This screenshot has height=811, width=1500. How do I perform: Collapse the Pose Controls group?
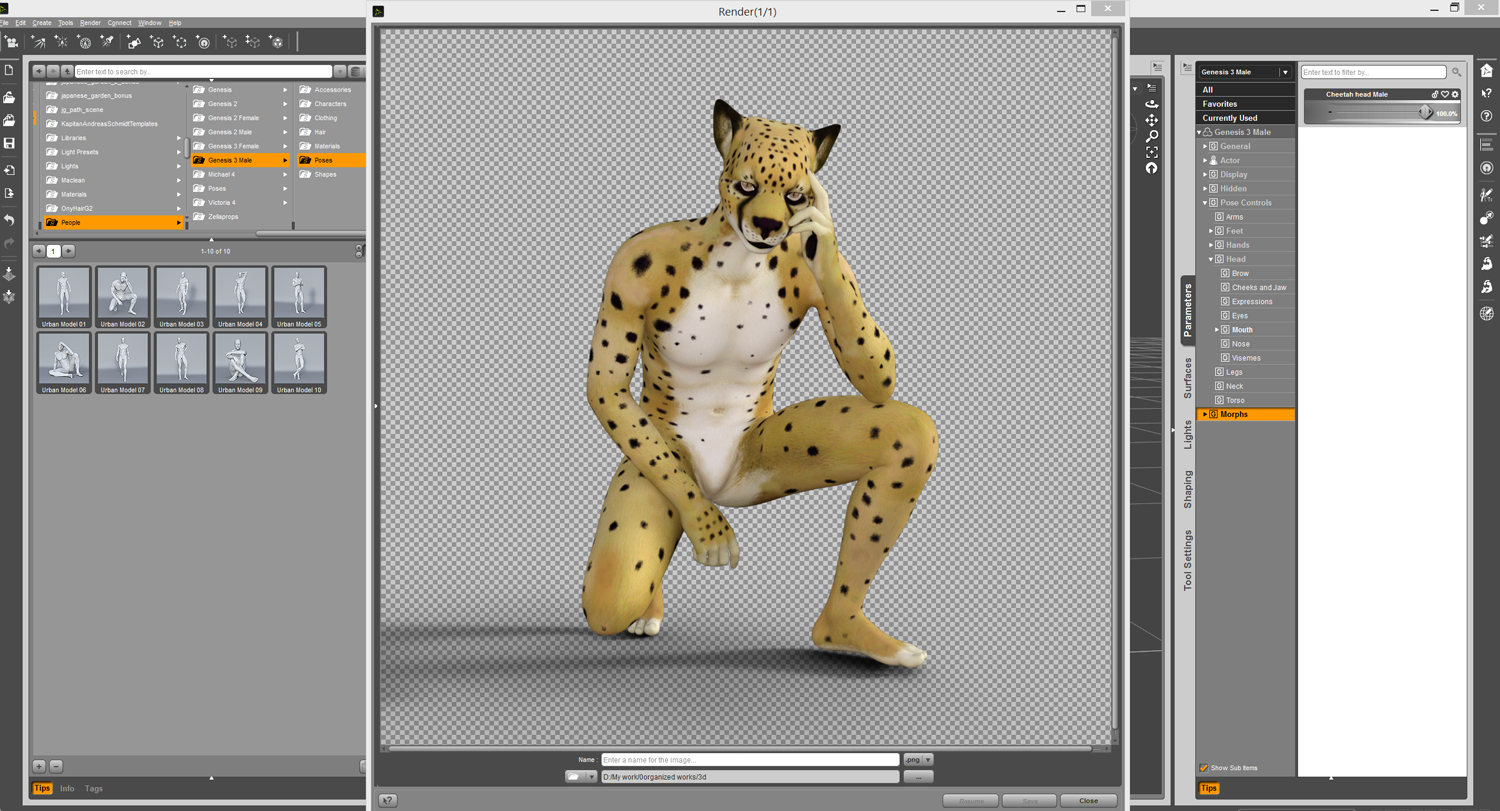(1205, 203)
